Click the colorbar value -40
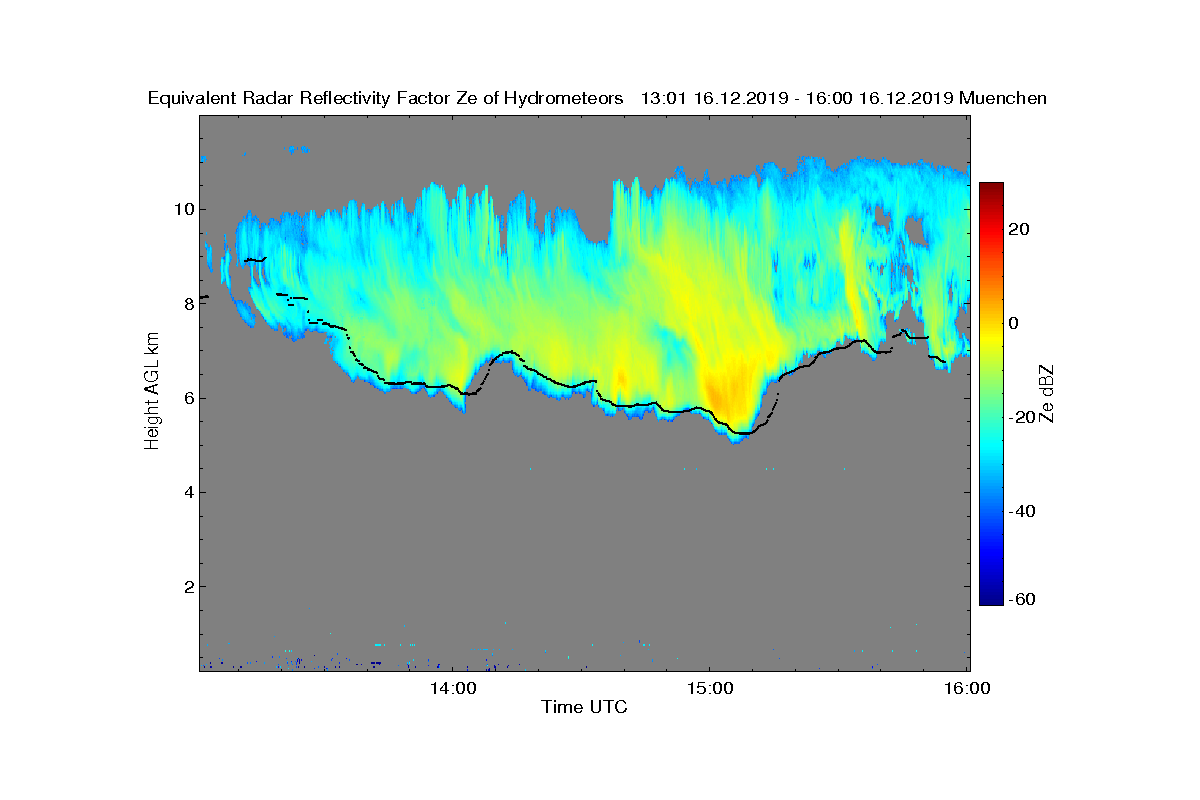 pos(1022,512)
